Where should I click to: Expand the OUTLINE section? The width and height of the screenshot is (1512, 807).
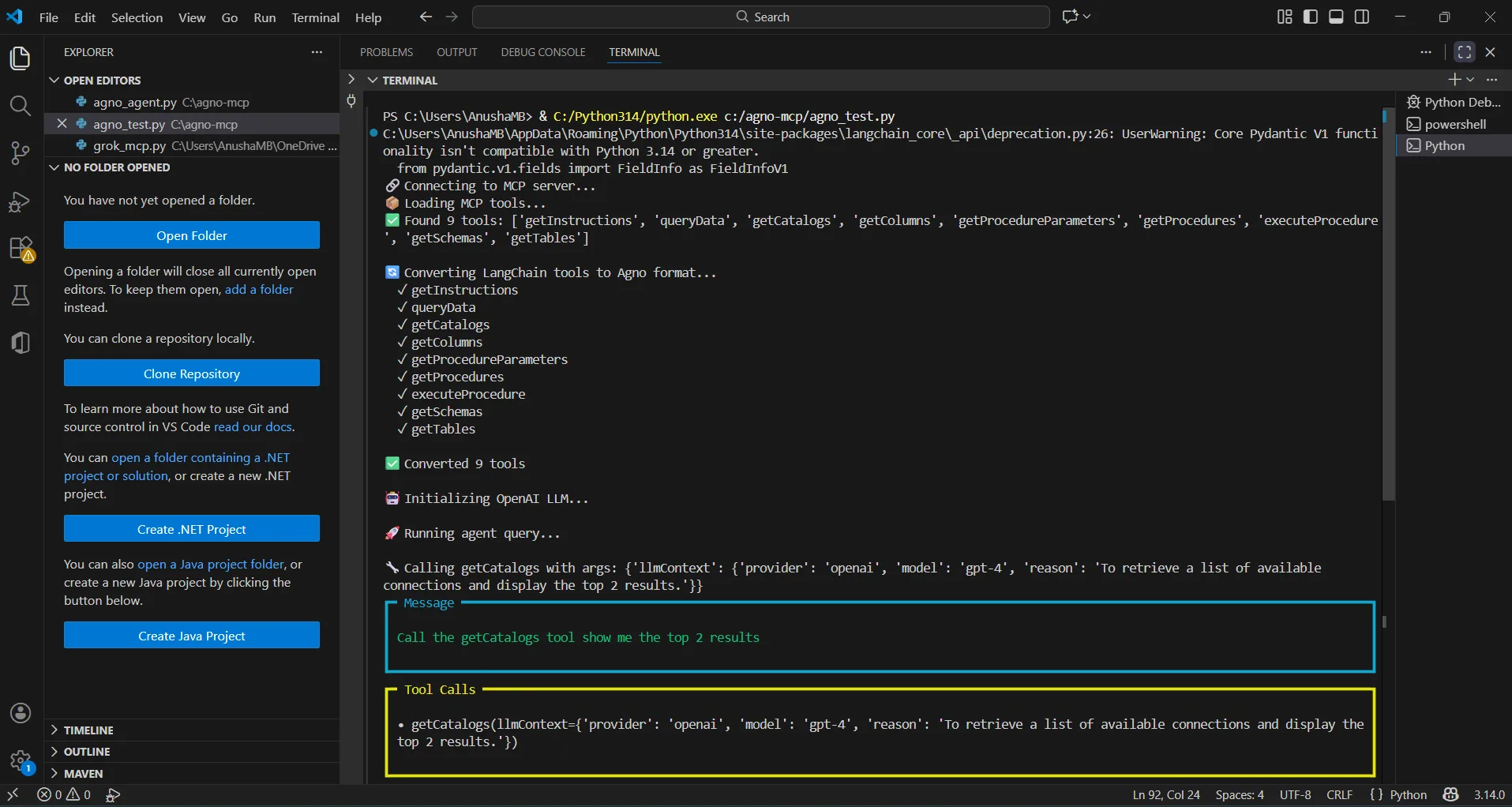click(87, 752)
